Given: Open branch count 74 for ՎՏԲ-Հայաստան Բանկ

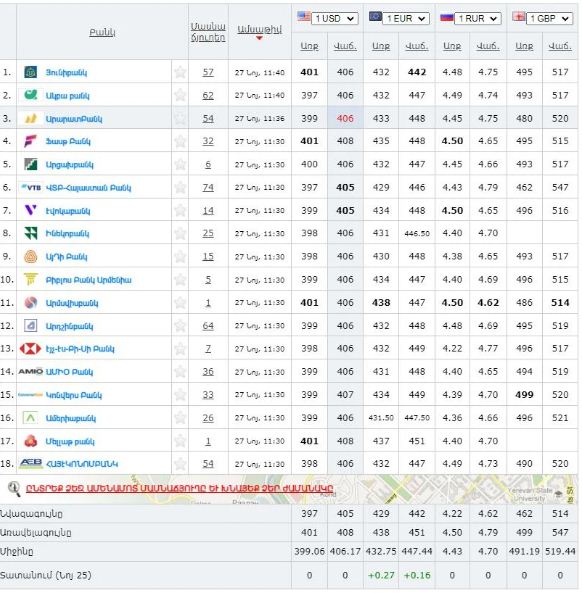Looking at the screenshot, I should coord(208,188).
